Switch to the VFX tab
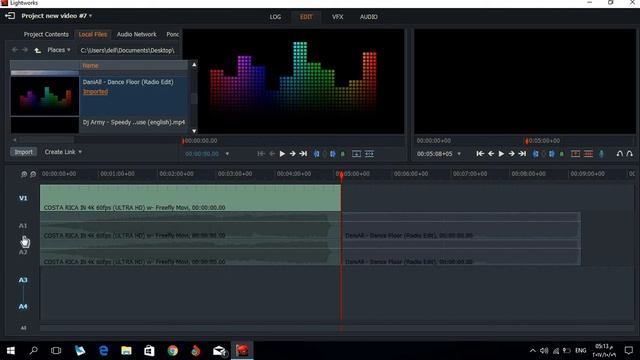640x360 pixels. pos(338,17)
